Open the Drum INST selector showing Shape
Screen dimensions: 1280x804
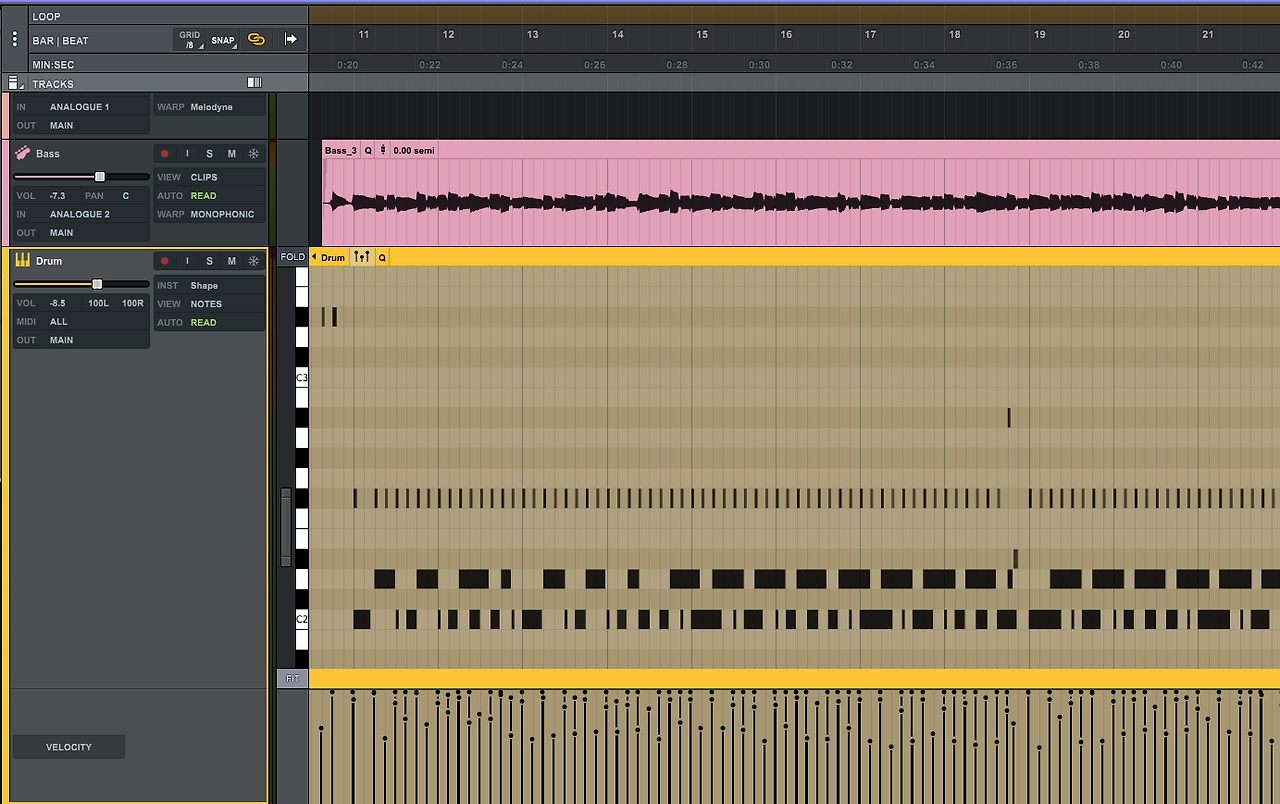click(x=210, y=285)
